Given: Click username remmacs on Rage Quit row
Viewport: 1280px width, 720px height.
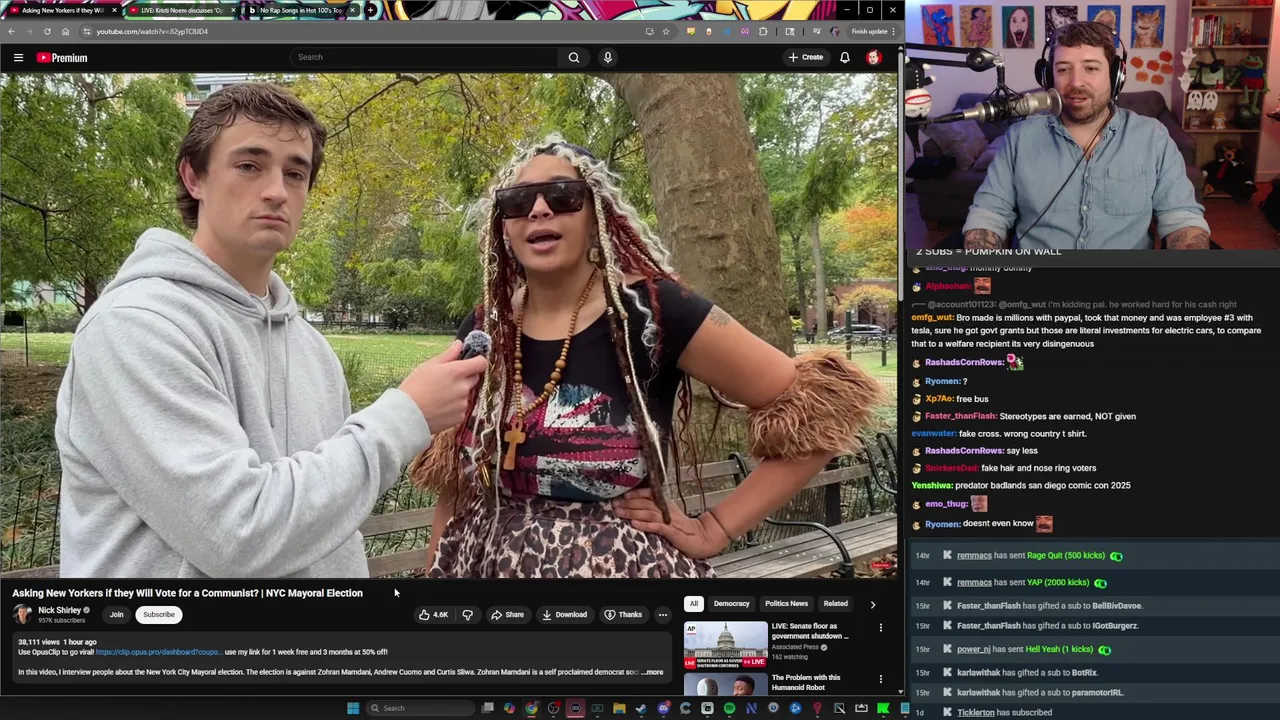Looking at the screenshot, I should (974, 556).
